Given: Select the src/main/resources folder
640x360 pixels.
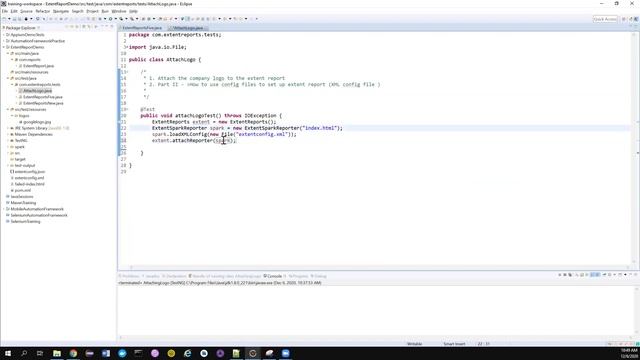Looking at the screenshot, I should (x=31, y=72).
